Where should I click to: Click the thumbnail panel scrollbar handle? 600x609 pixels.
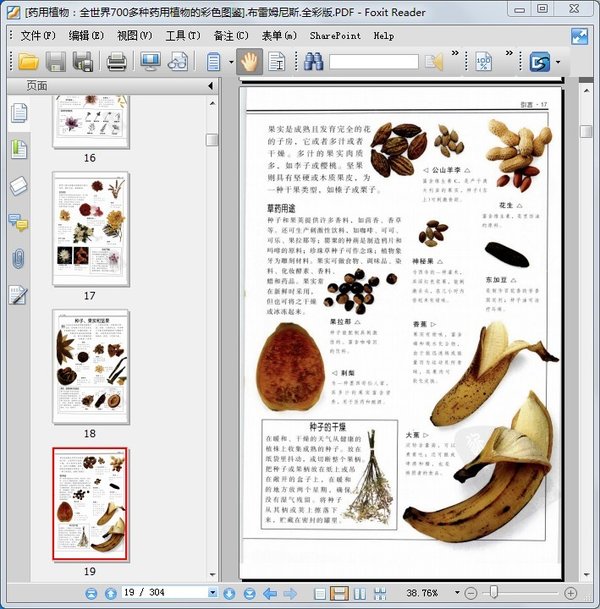tap(212, 140)
